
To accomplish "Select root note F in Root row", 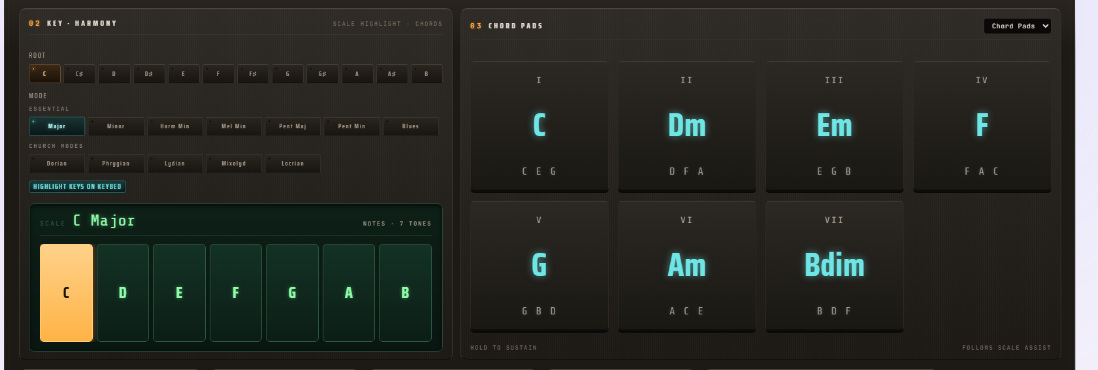I will (x=218, y=74).
